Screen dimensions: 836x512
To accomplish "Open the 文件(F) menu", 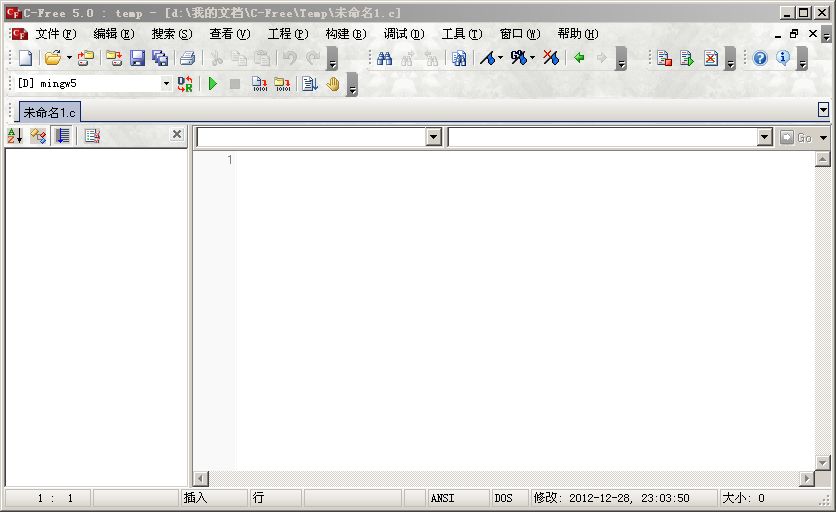I will coord(55,34).
